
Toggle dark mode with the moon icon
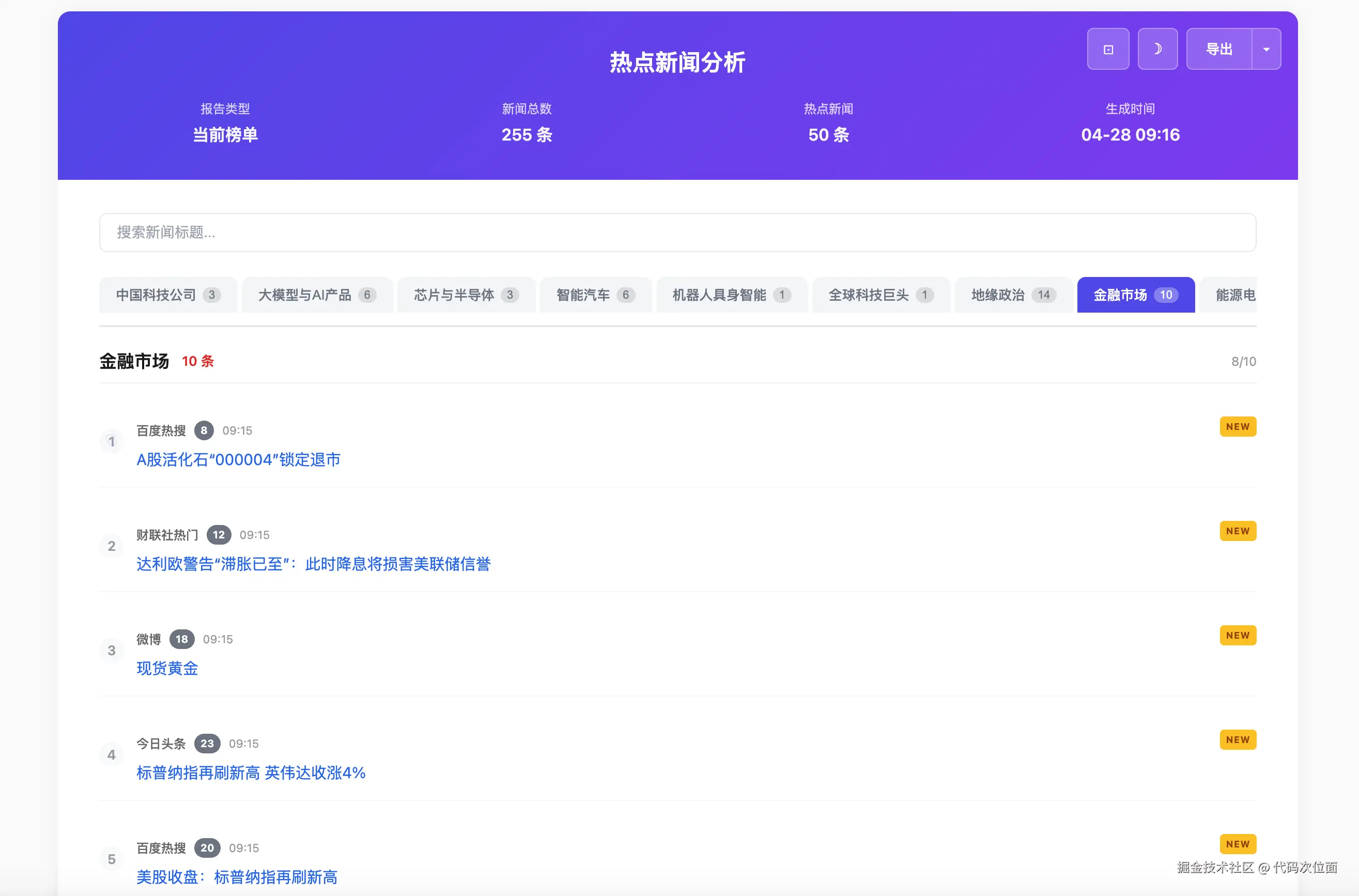click(x=1157, y=49)
